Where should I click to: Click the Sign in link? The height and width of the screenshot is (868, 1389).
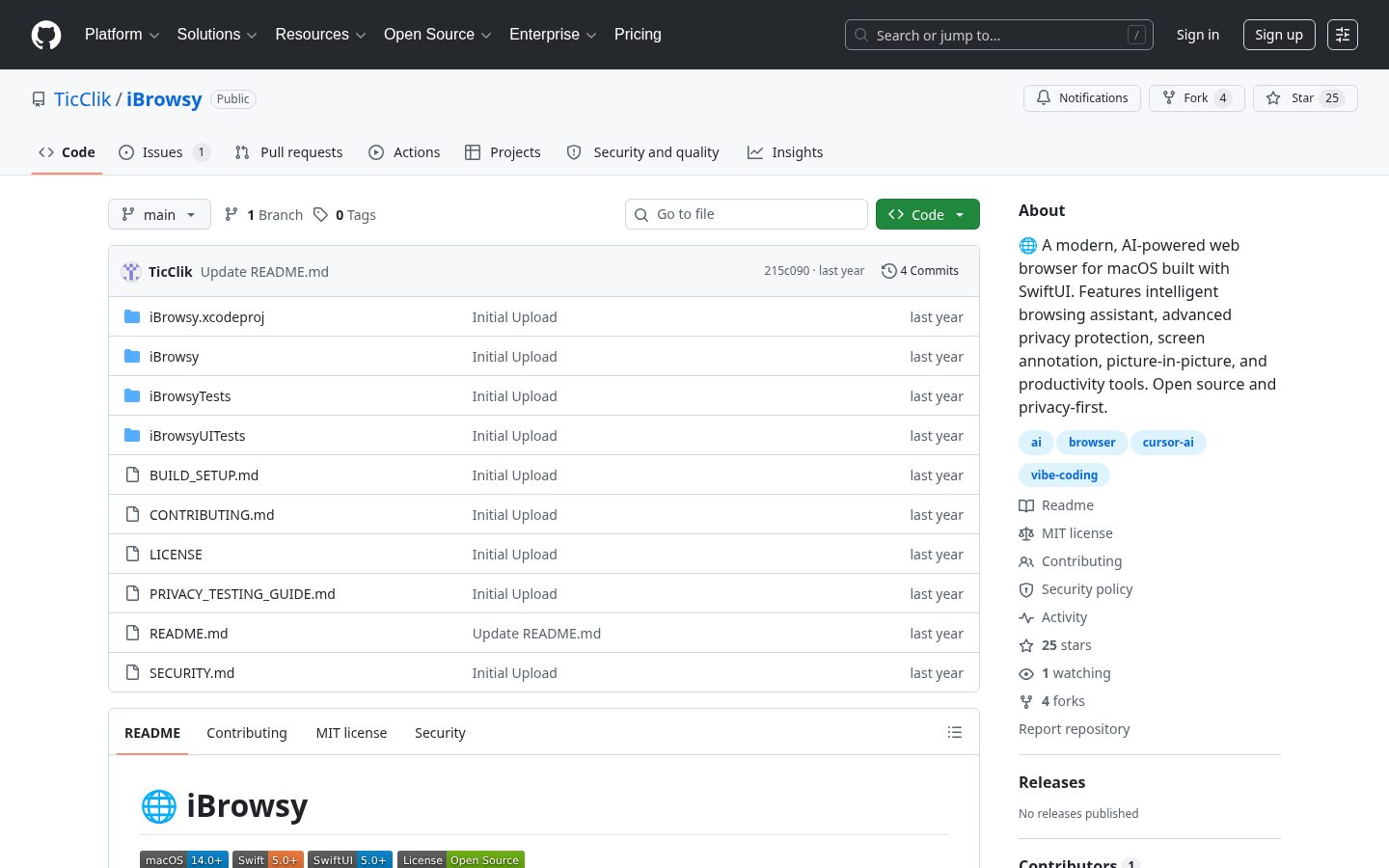(x=1197, y=35)
